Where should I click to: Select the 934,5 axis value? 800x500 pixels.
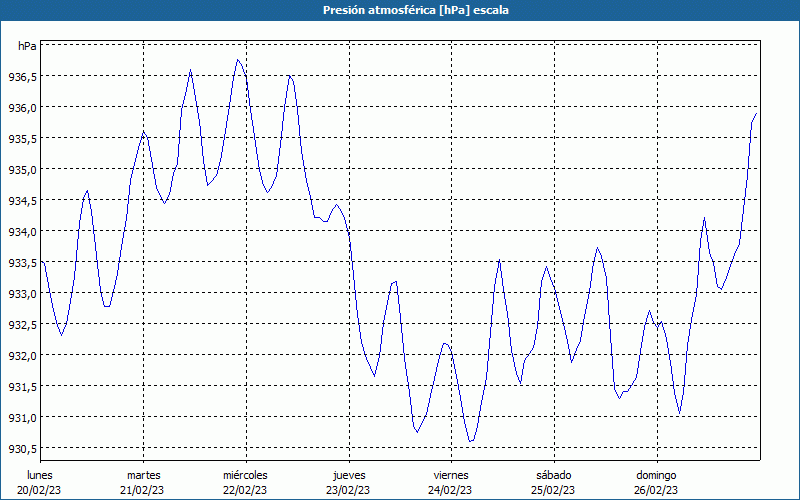22,201
